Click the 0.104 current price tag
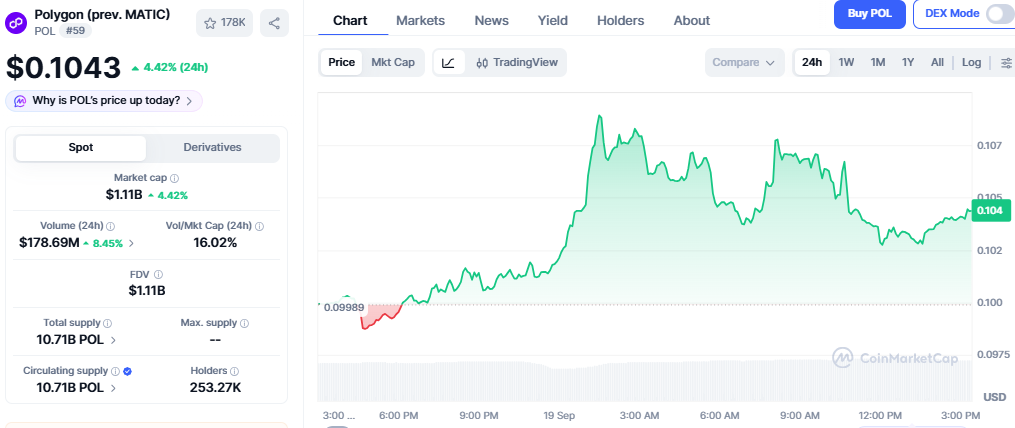Image resolution: width=1015 pixels, height=428 pixels. click(991, 210)
